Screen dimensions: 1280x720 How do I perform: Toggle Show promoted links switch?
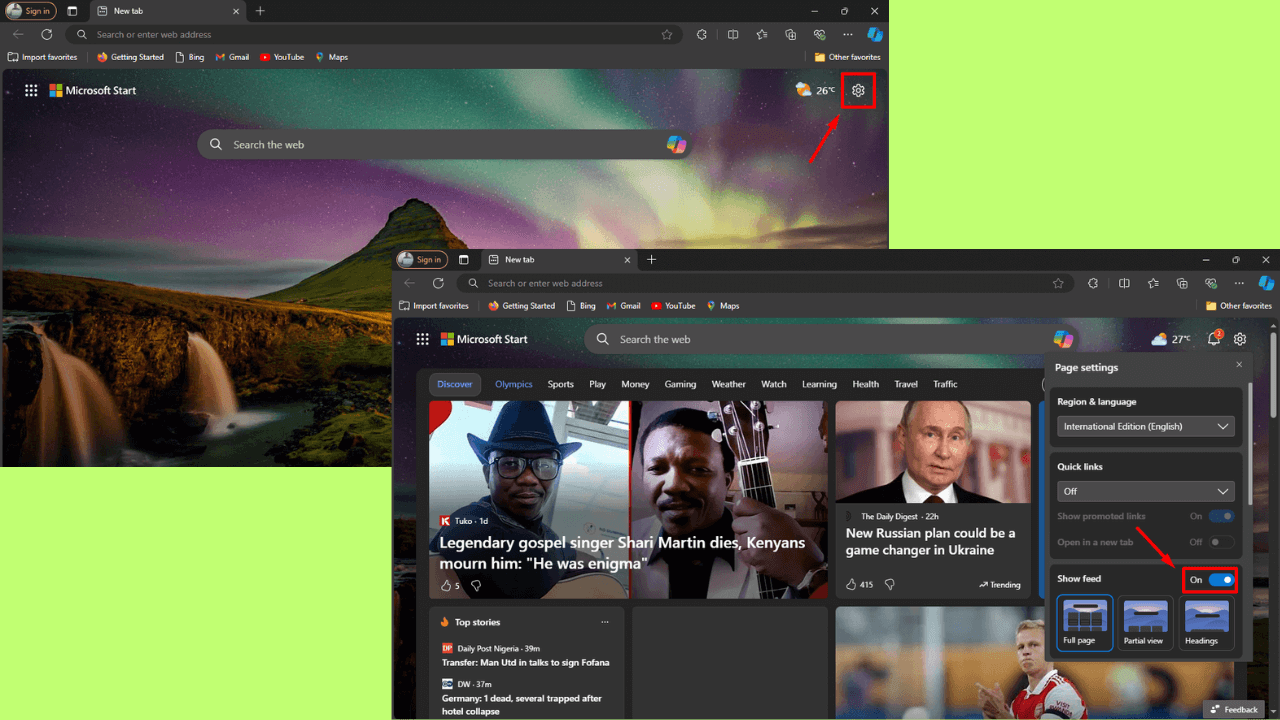tap(1221, 516)
